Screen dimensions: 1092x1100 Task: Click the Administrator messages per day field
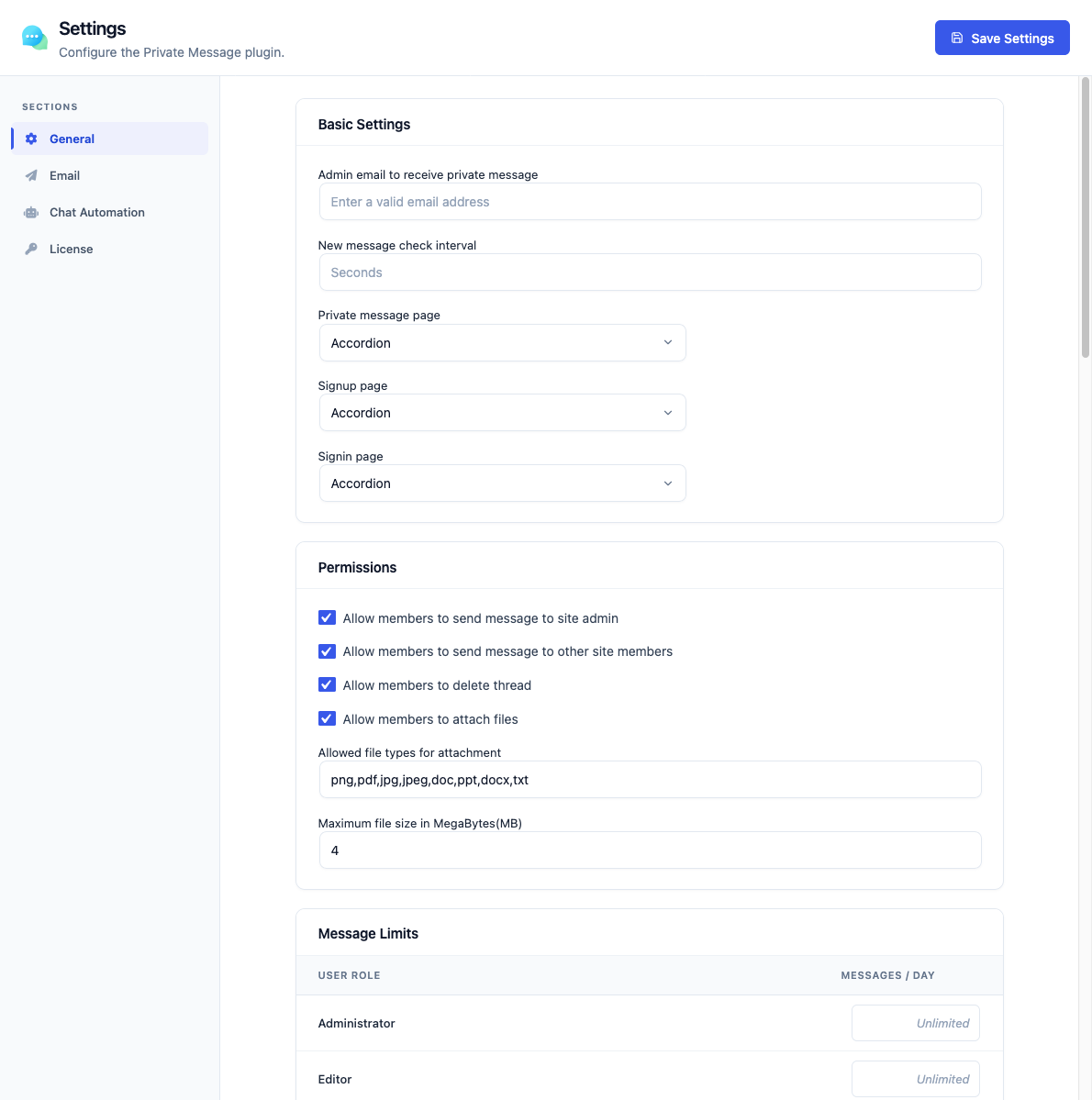[915, 1023]
